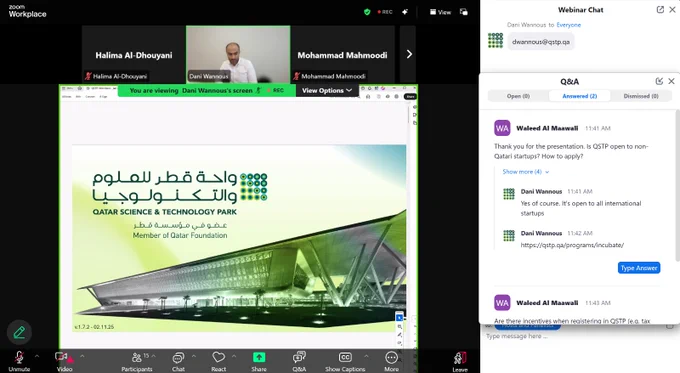
Task: Select Dani Wannous video tile
Action: tap(238, 54)
